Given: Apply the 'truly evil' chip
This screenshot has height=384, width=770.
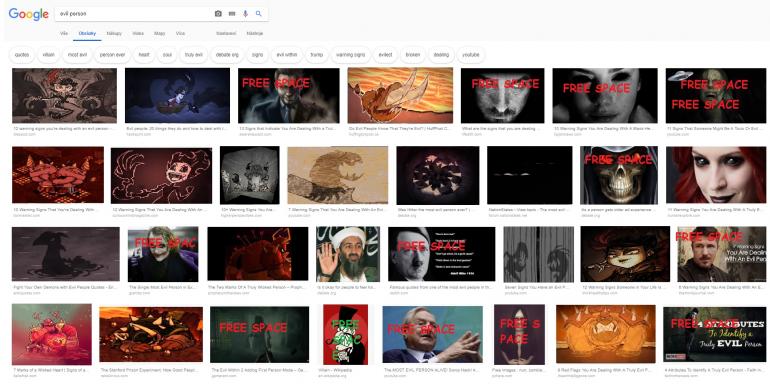Looking at the screenshot, I should [193, 55].
